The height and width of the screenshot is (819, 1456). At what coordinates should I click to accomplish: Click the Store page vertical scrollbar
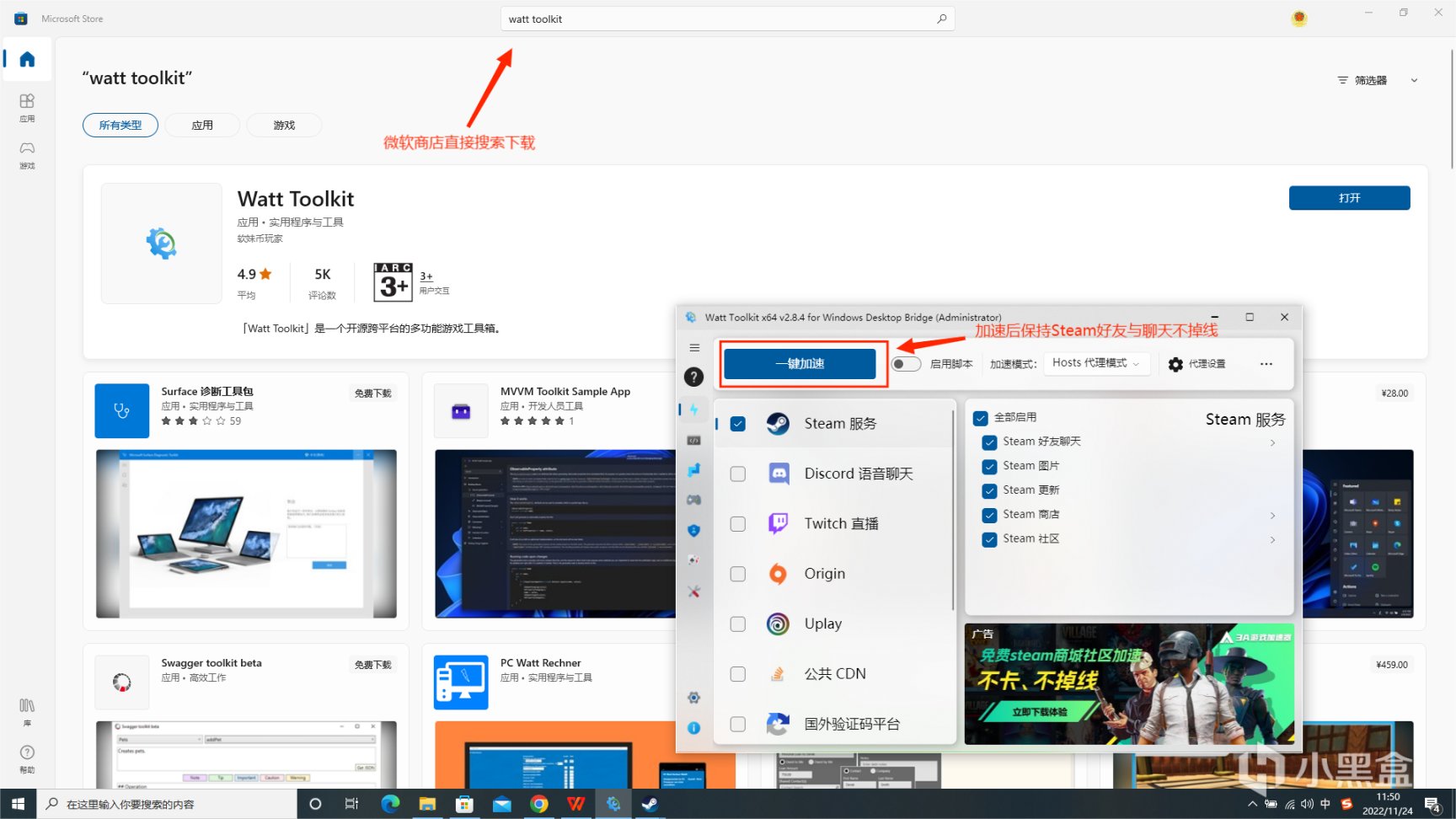[1452, 110]
